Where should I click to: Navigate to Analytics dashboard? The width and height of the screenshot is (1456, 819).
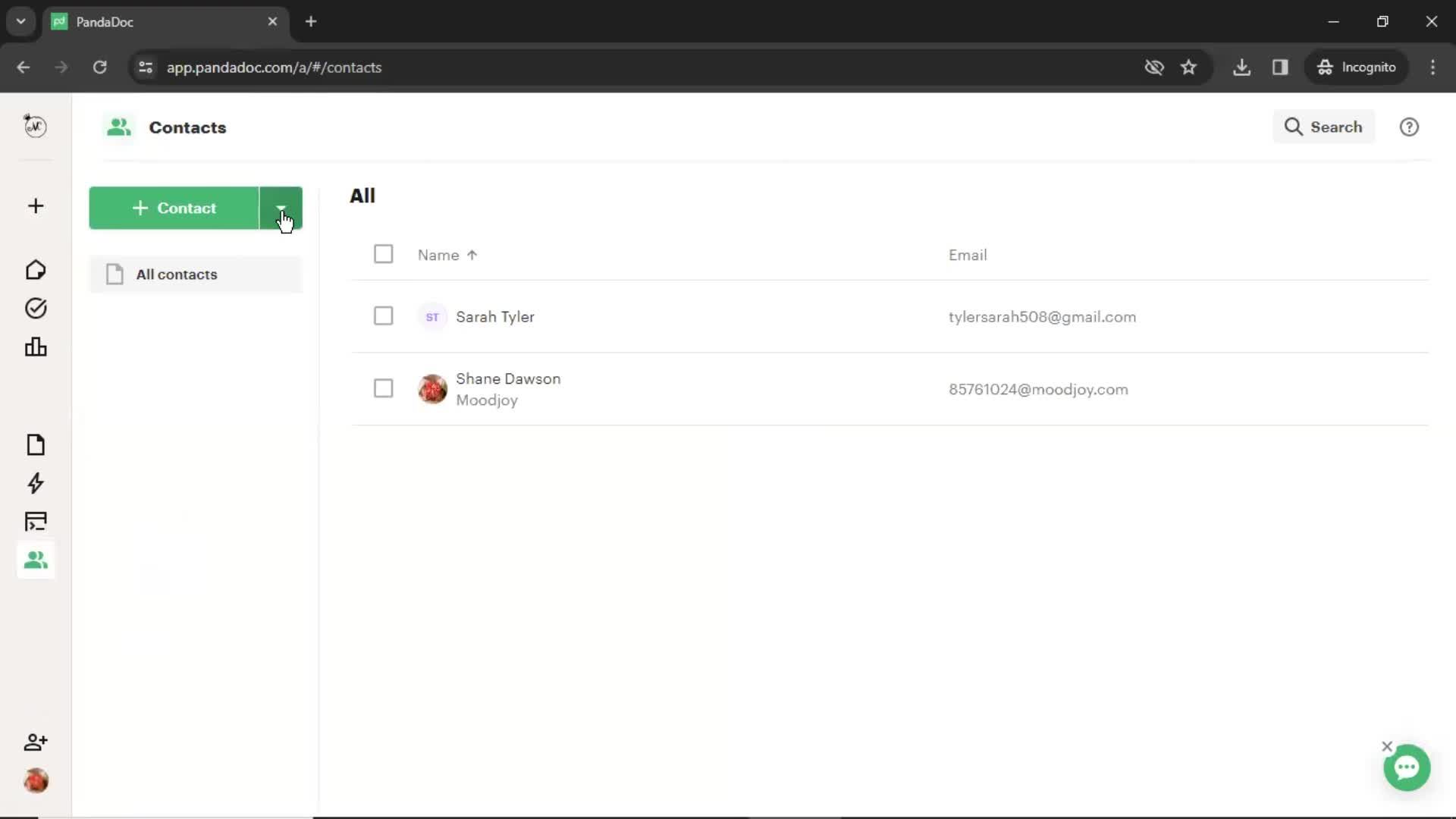(35, 347)
